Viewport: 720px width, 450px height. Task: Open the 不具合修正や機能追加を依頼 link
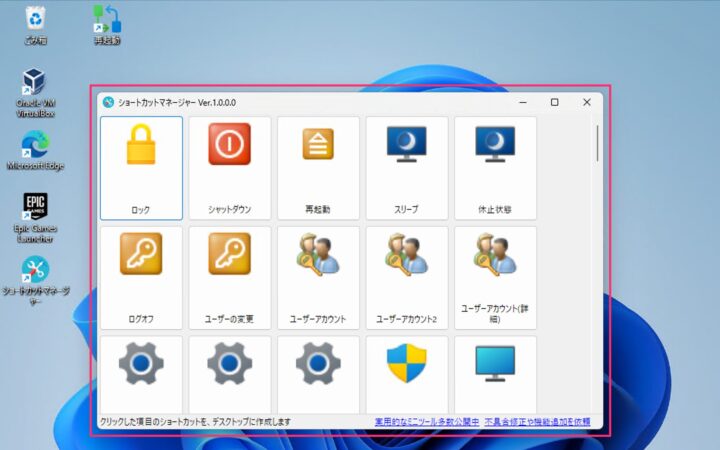tap(537, 422)
